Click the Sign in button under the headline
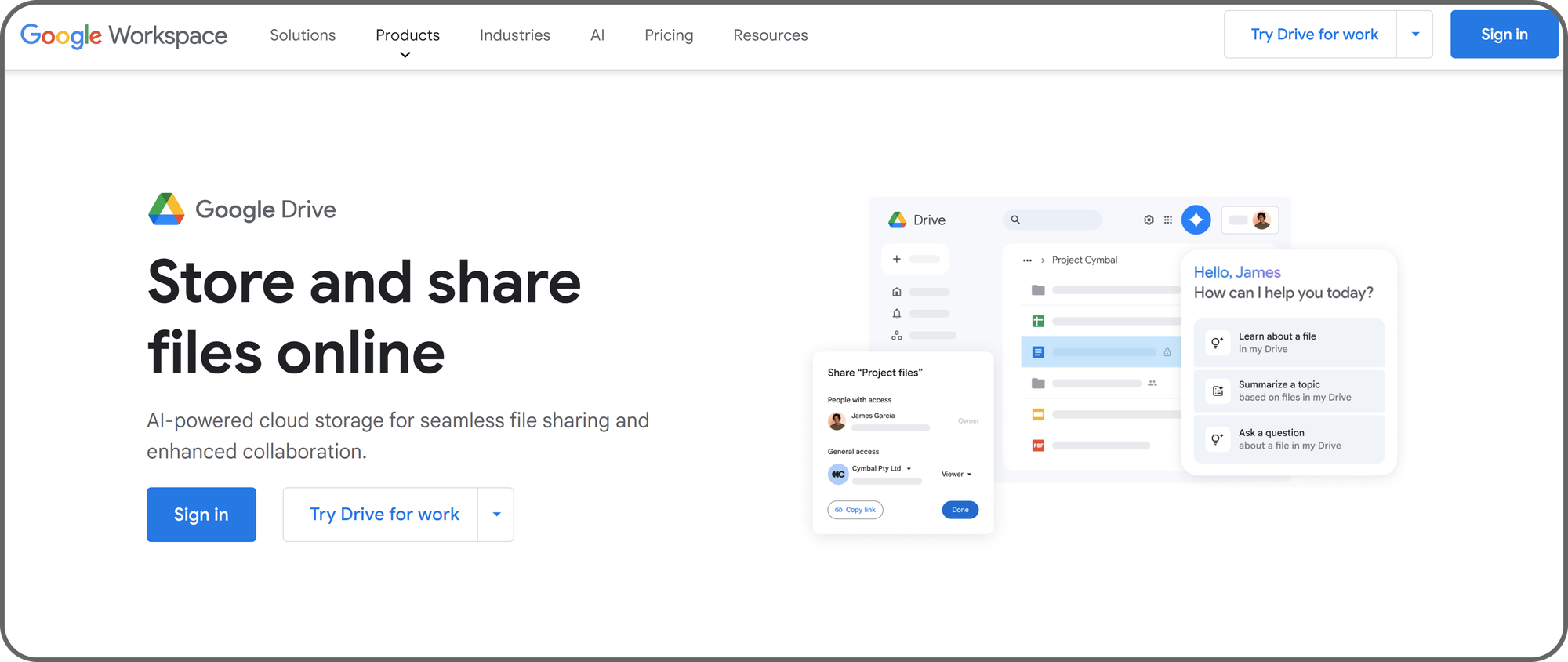Image resolution: width=1568 pixels, height=662 pixels. [x=201, y=515]
